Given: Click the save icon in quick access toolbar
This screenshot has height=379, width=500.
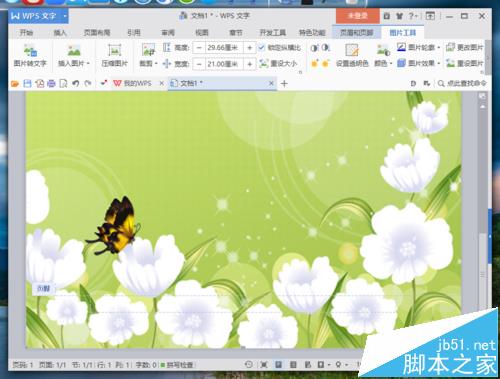Looking at the screenshot, I should (x=27, y=83).
